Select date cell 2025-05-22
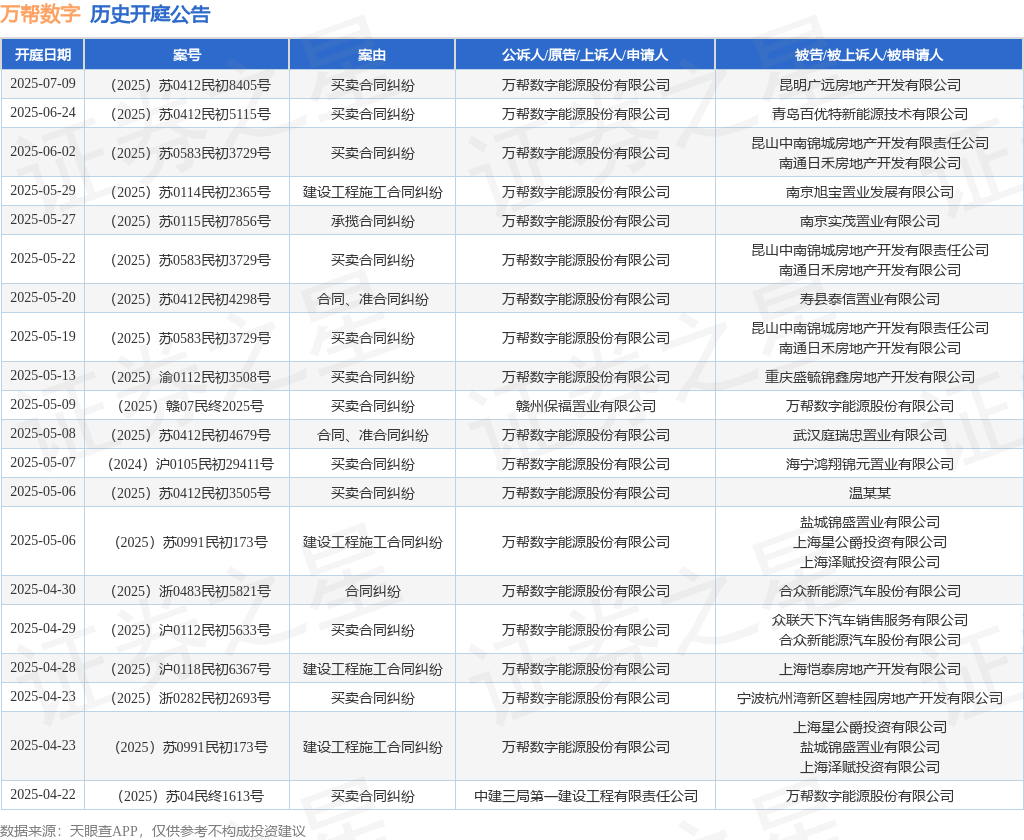The image size is (1024, 840). tap(42, 259)
